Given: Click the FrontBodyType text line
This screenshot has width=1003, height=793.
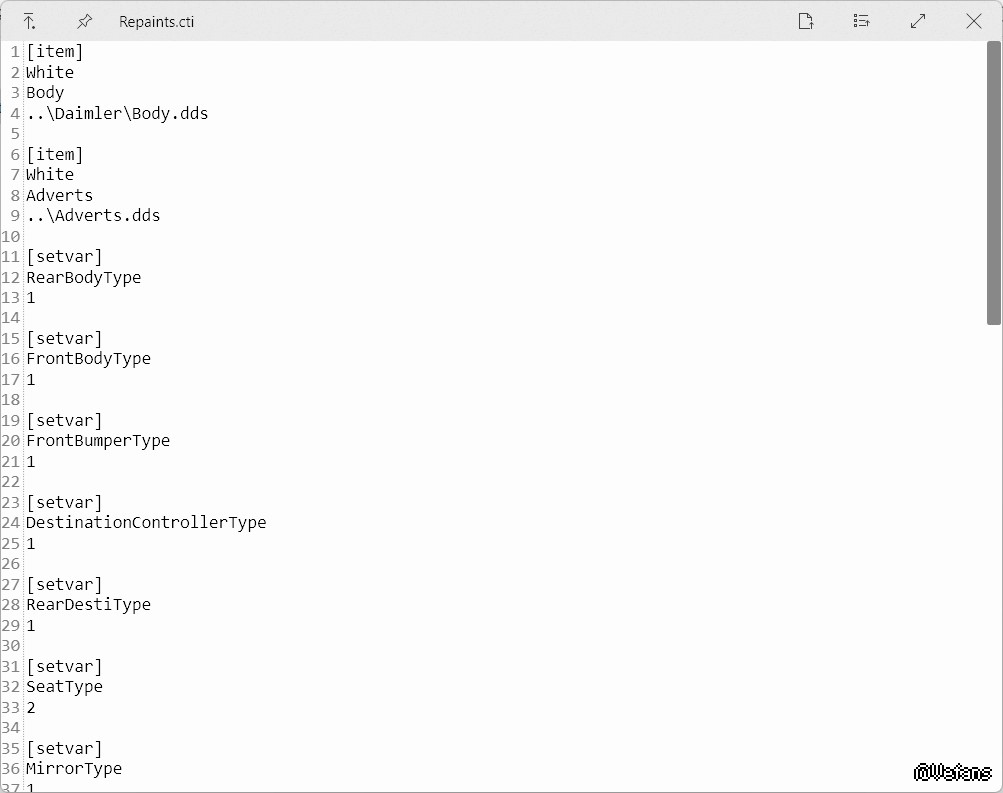Looking at the screenshot, I should click(x=88, y=358).
